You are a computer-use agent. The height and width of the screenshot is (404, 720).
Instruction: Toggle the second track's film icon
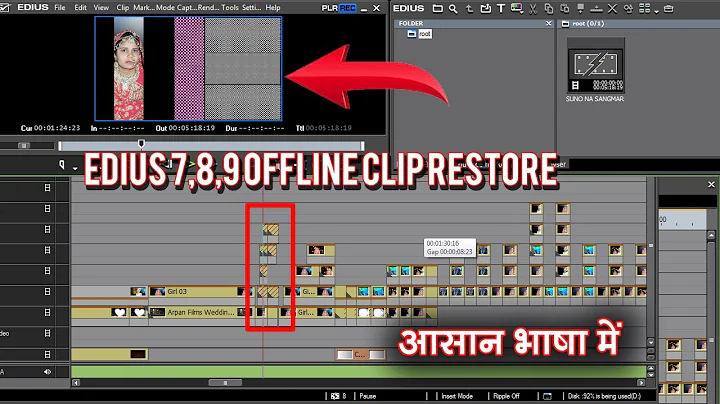click(47, 208)
